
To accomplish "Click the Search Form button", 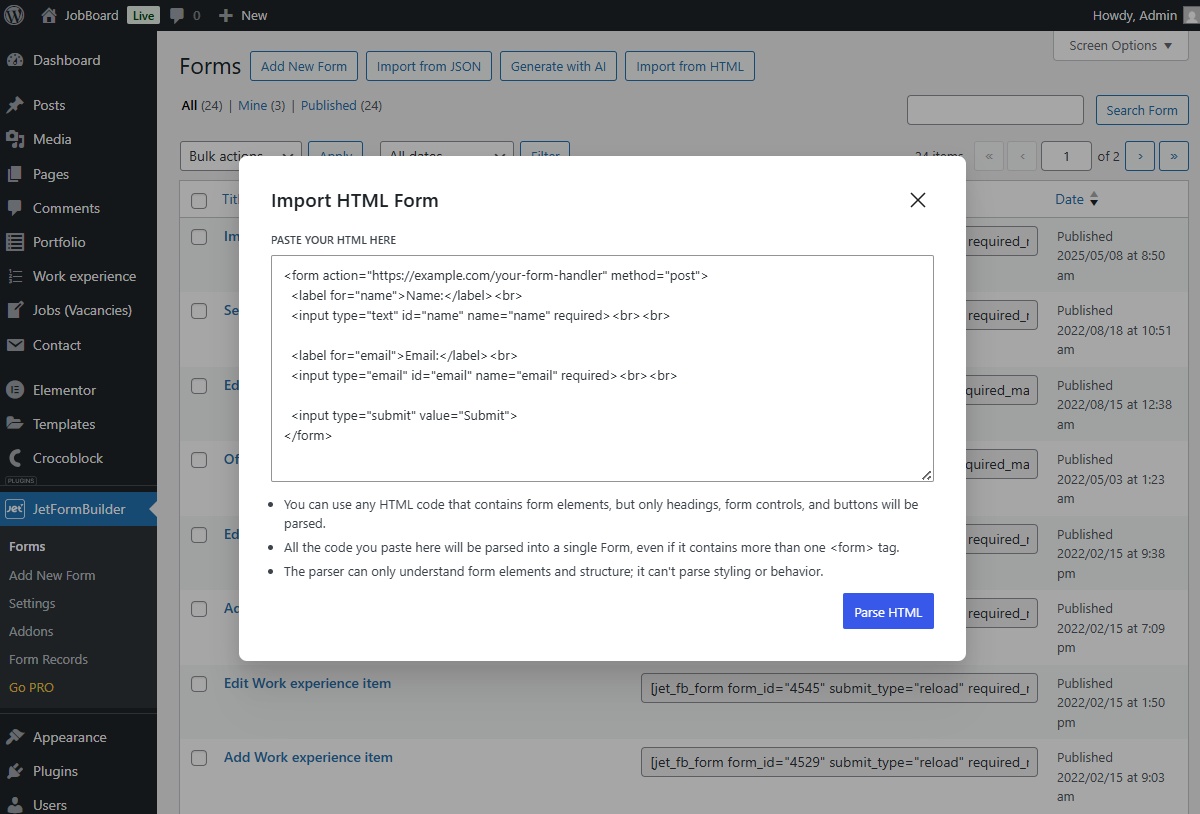I will click(x=1142, y=110).
